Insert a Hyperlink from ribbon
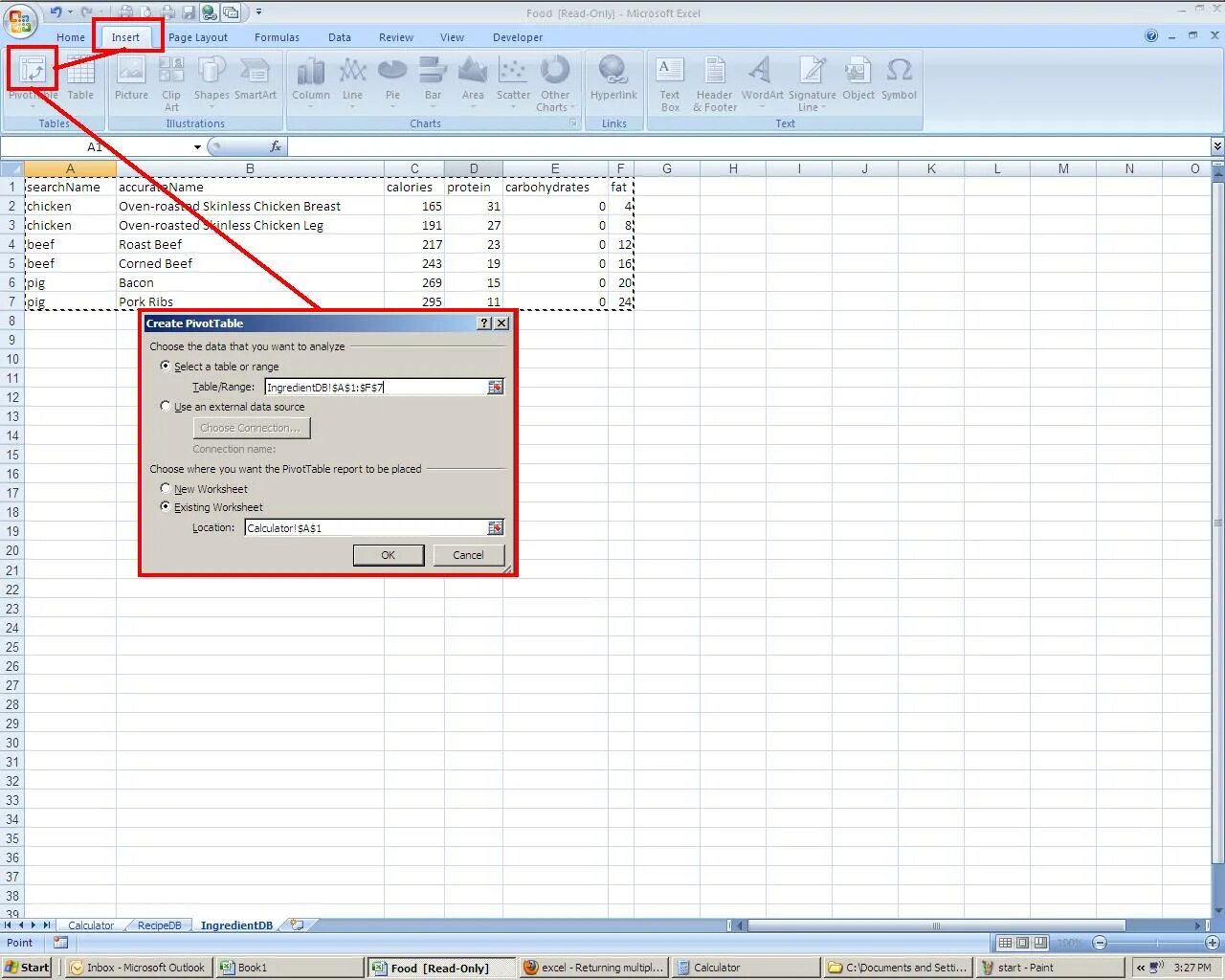Screen dimensions: 1225x980 (x=613, y=78)
